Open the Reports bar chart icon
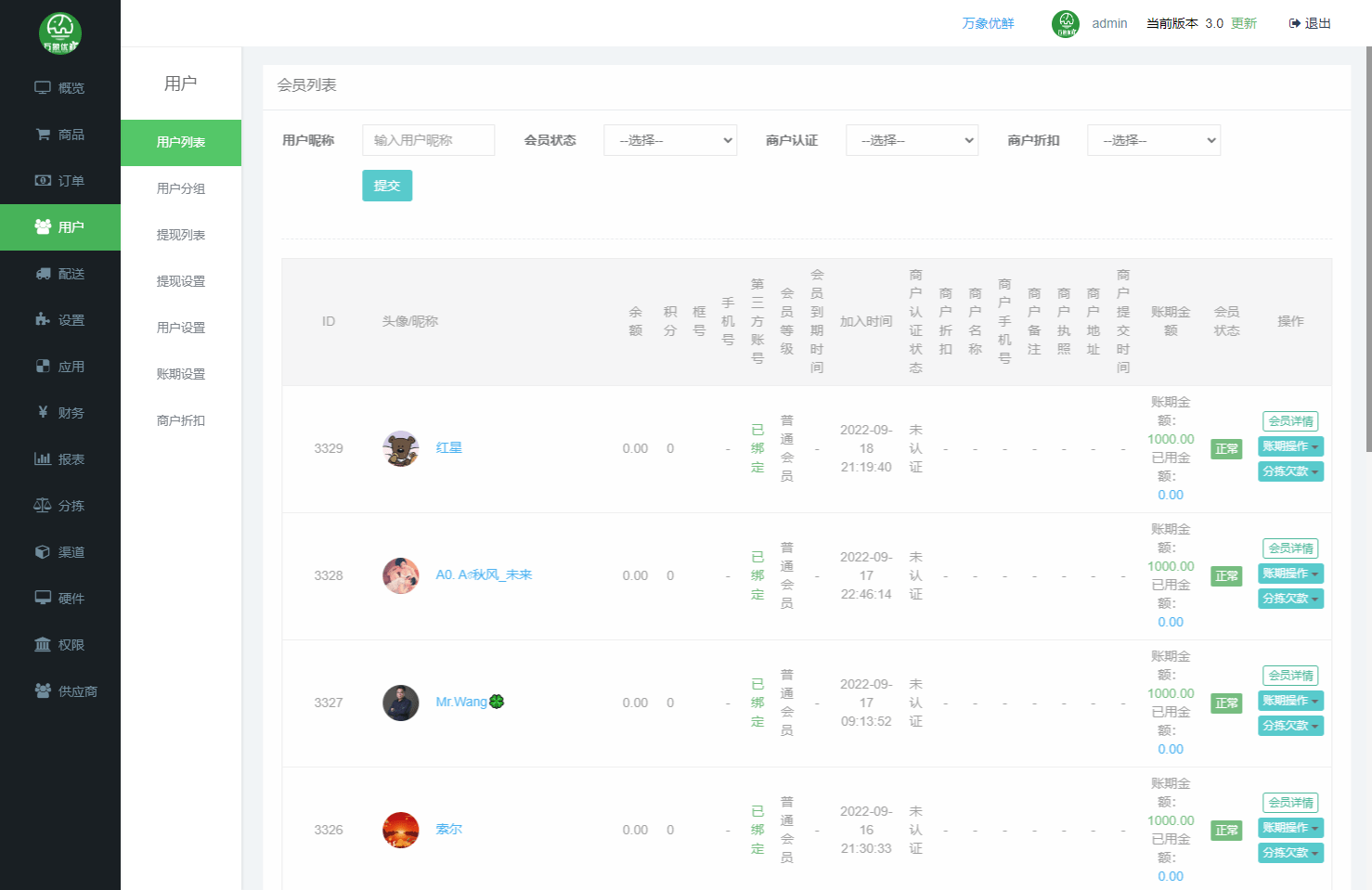This screenshot has width=1372, height=890. click(43, 459)
